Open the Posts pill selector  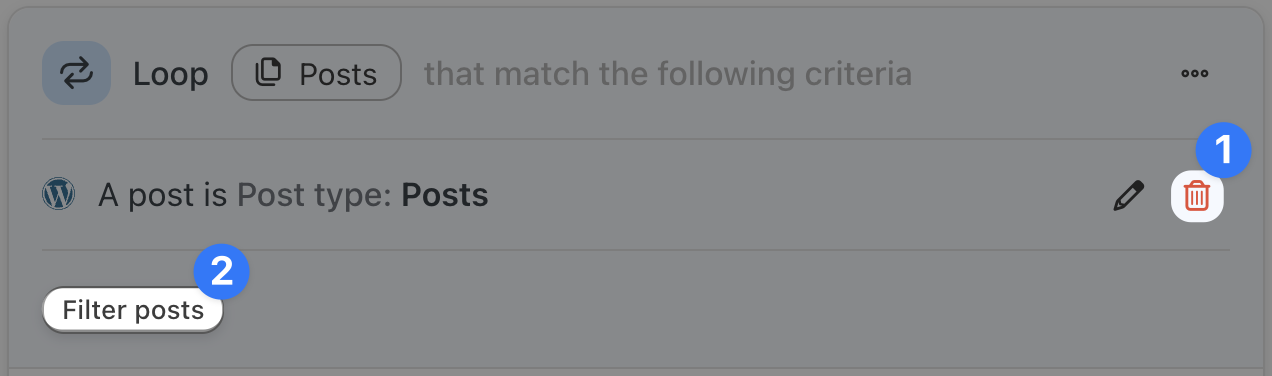point(317,74)
